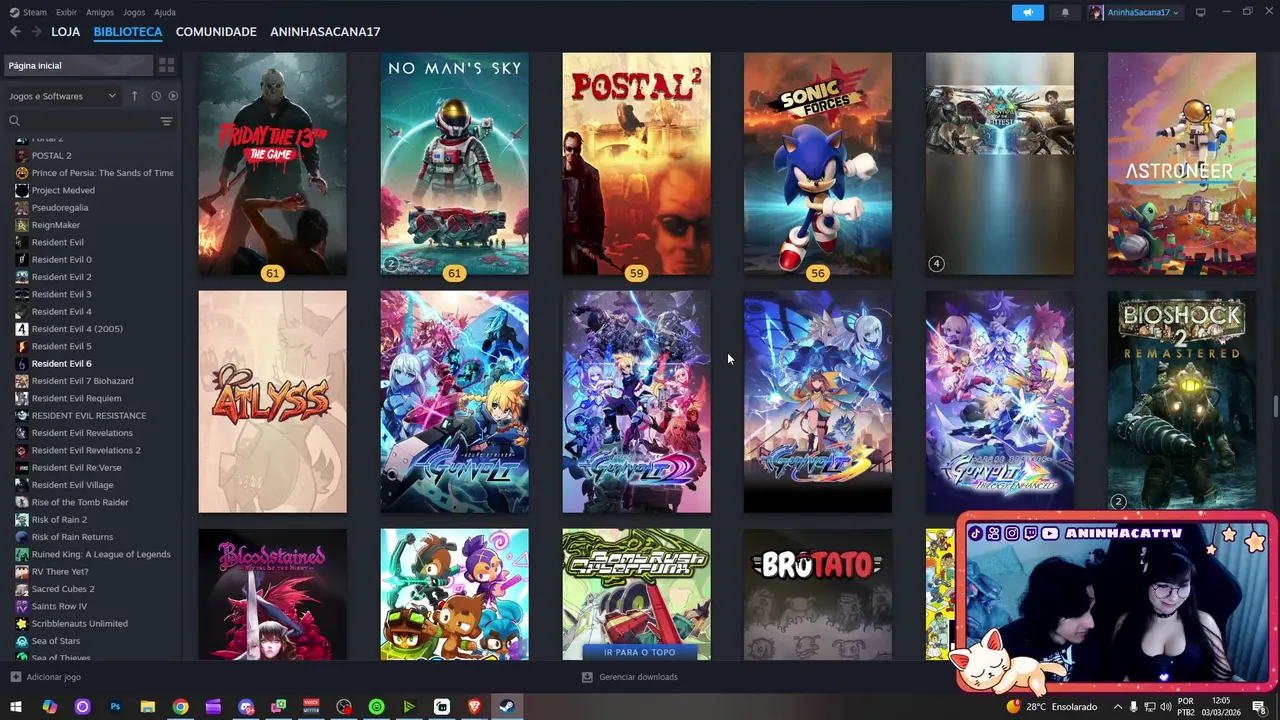Click the recent activity clock icon

(156, 96)
